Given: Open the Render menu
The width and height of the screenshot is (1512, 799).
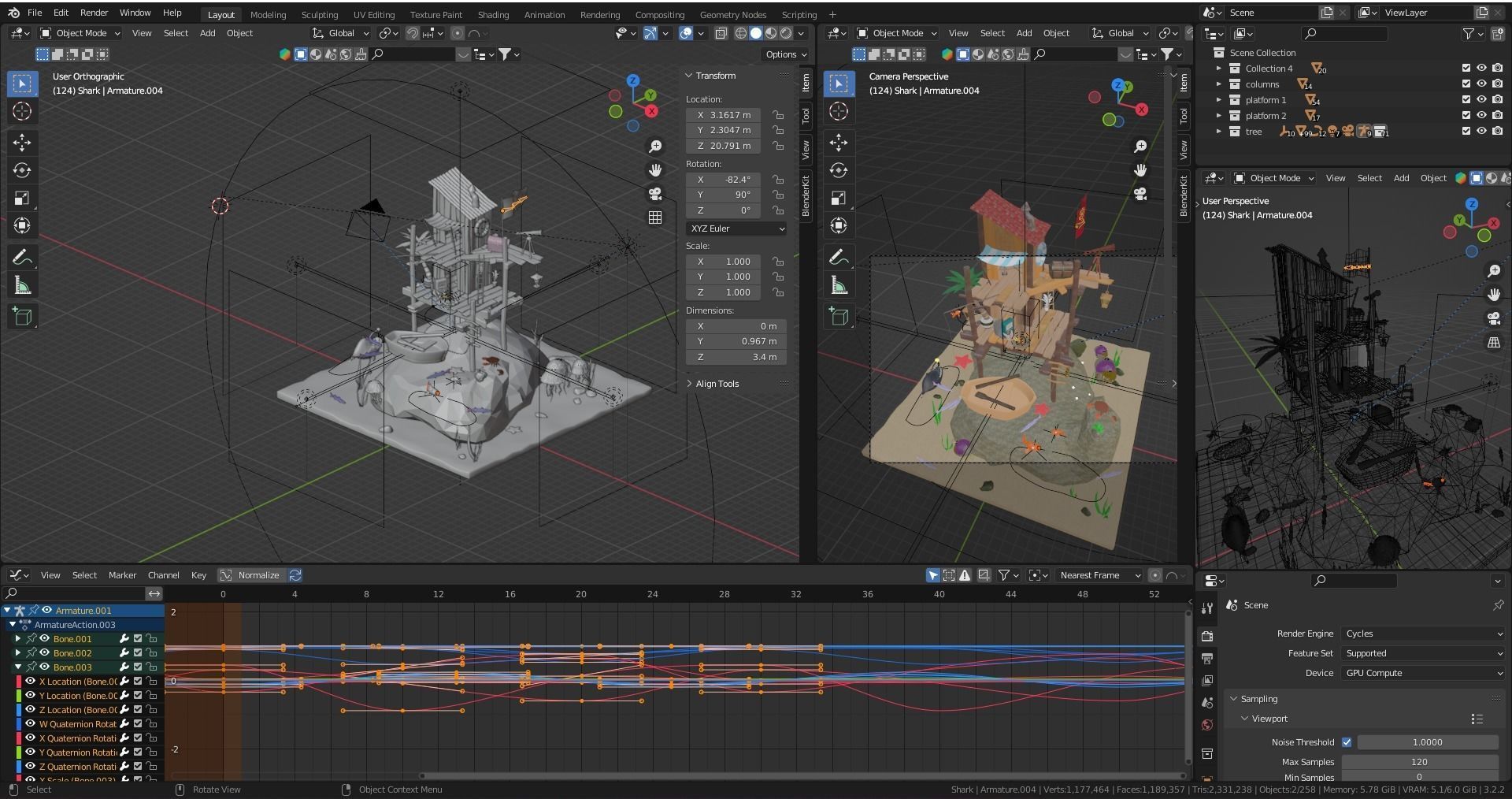Looking at the screenshot, I should 94,13.
